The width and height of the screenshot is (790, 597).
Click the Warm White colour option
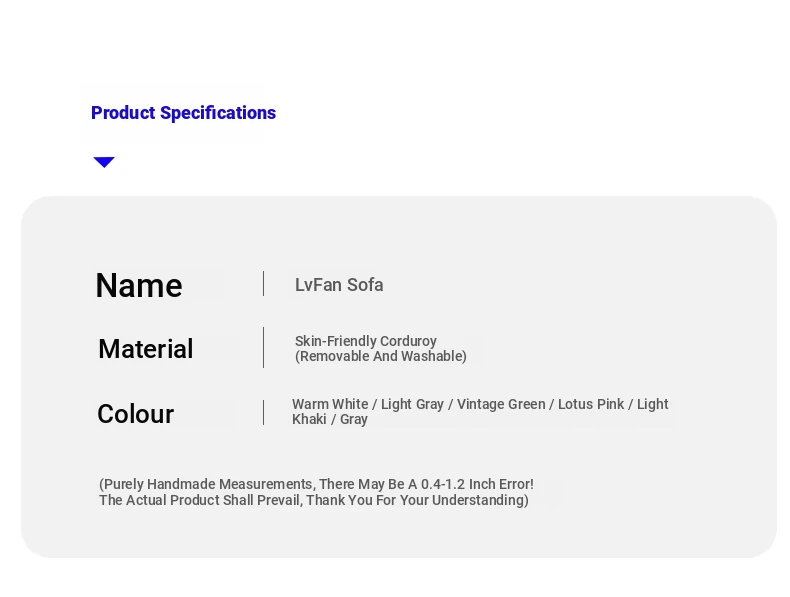(x=330, y=404)
